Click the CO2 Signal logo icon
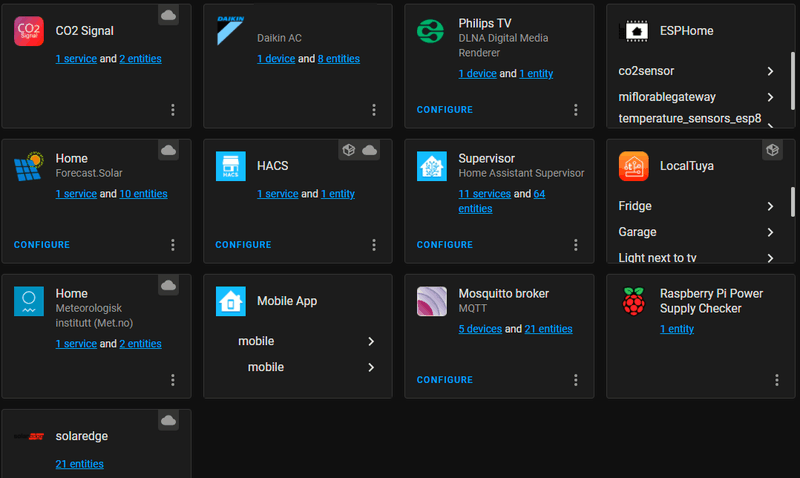Image resolution: width=800 pixels, height=478 pixels. pyautogui.click(x=29, y=31)
